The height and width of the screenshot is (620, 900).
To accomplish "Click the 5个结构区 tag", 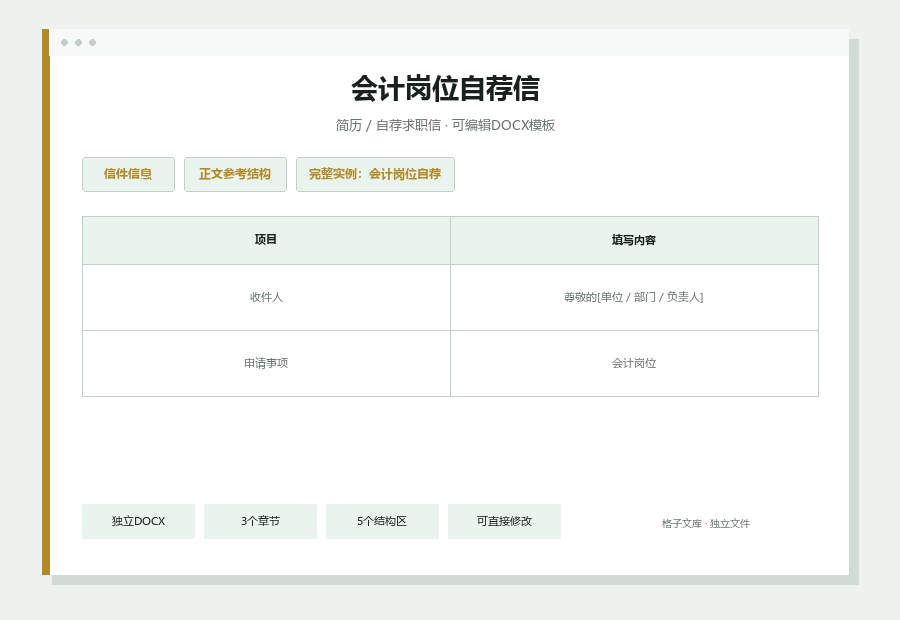I will pos(382,521).
